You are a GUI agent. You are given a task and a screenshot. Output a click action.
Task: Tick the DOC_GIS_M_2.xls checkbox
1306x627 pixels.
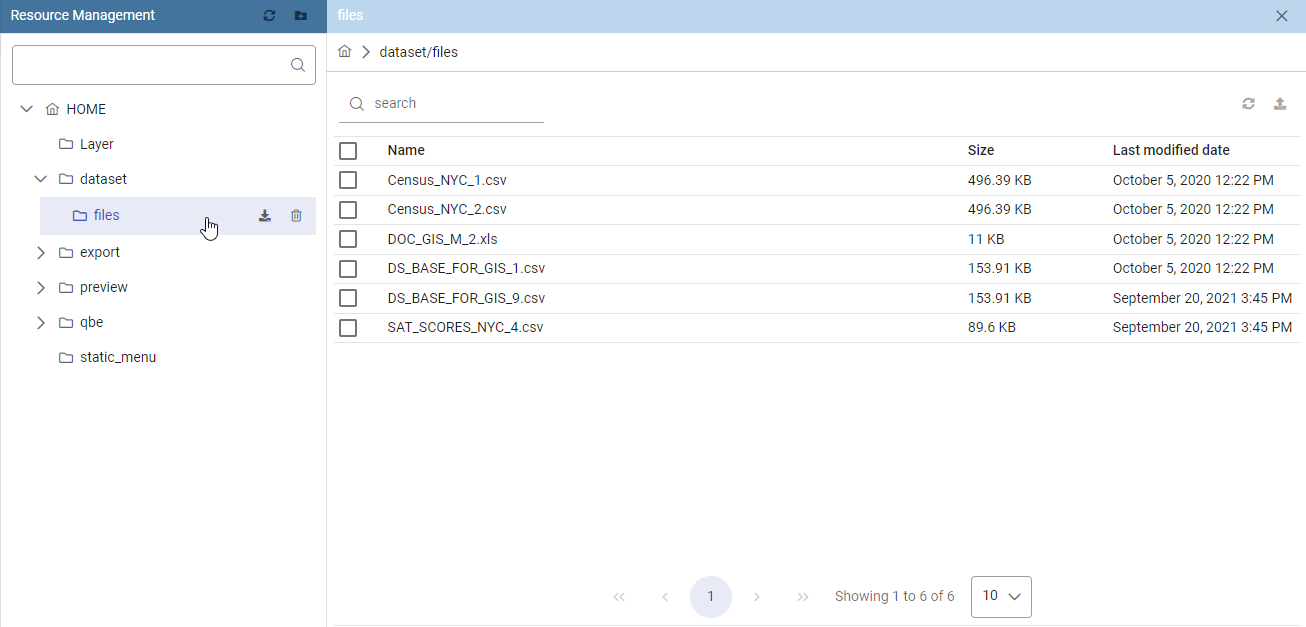point(348,239)
